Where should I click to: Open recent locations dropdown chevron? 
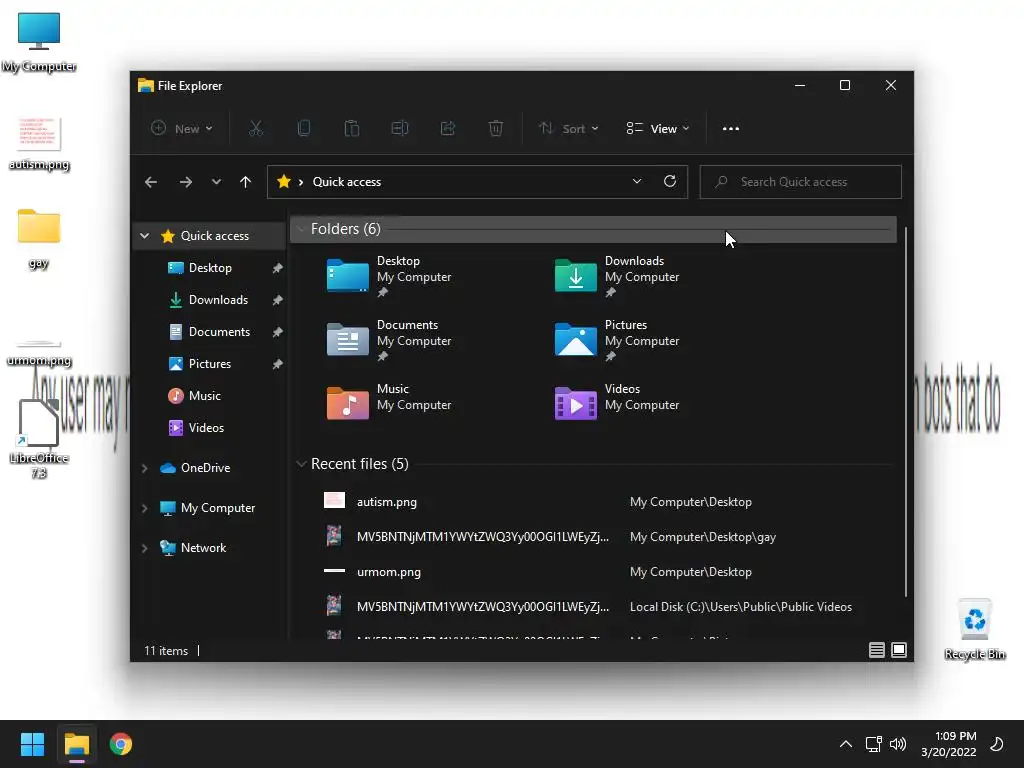click(216, 182)
